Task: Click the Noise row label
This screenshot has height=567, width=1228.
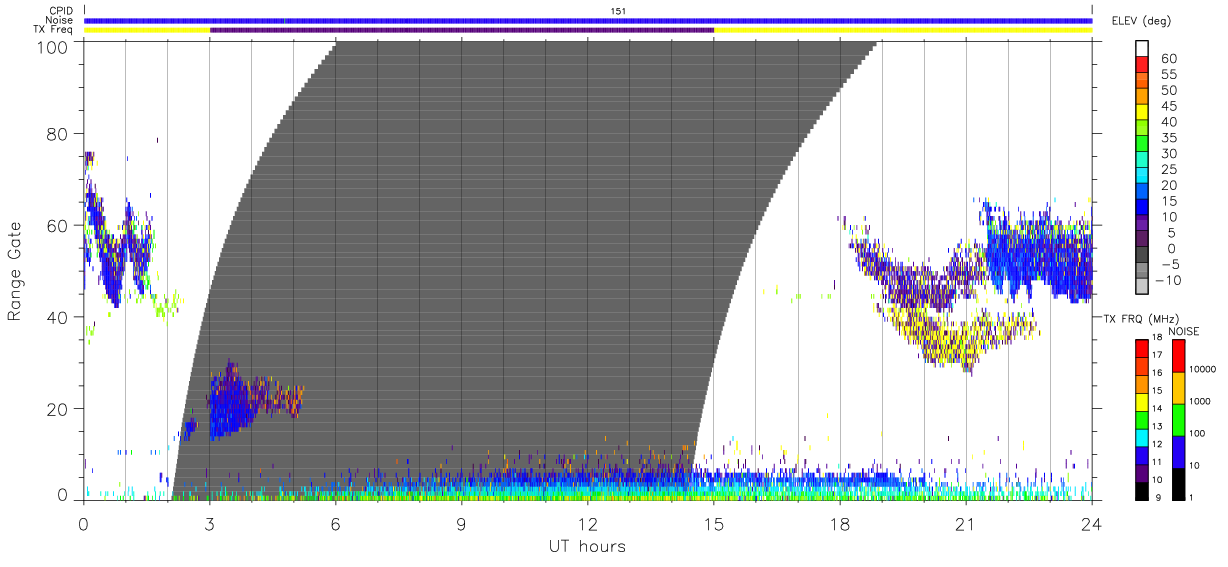Action: (x=60, y=20)
